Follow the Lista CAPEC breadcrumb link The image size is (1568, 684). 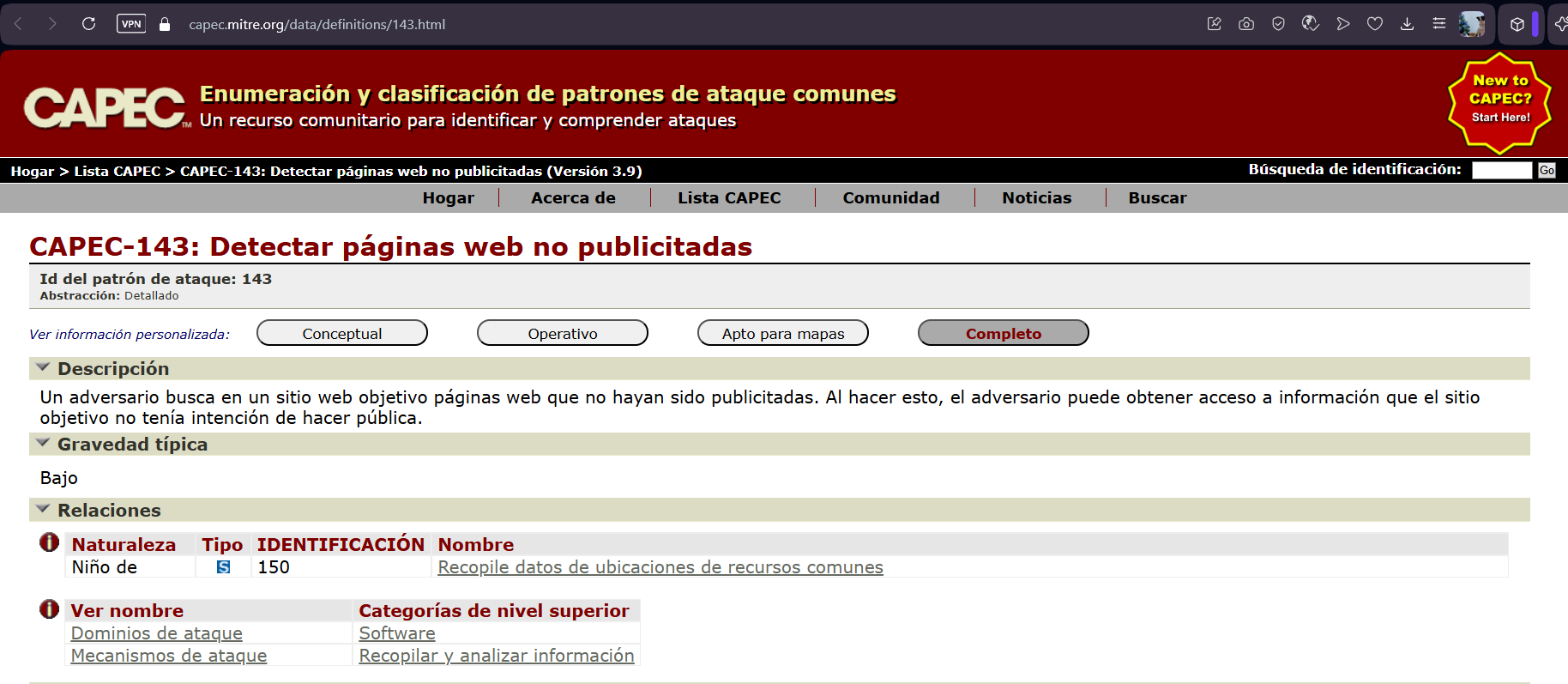coord(118,171)
